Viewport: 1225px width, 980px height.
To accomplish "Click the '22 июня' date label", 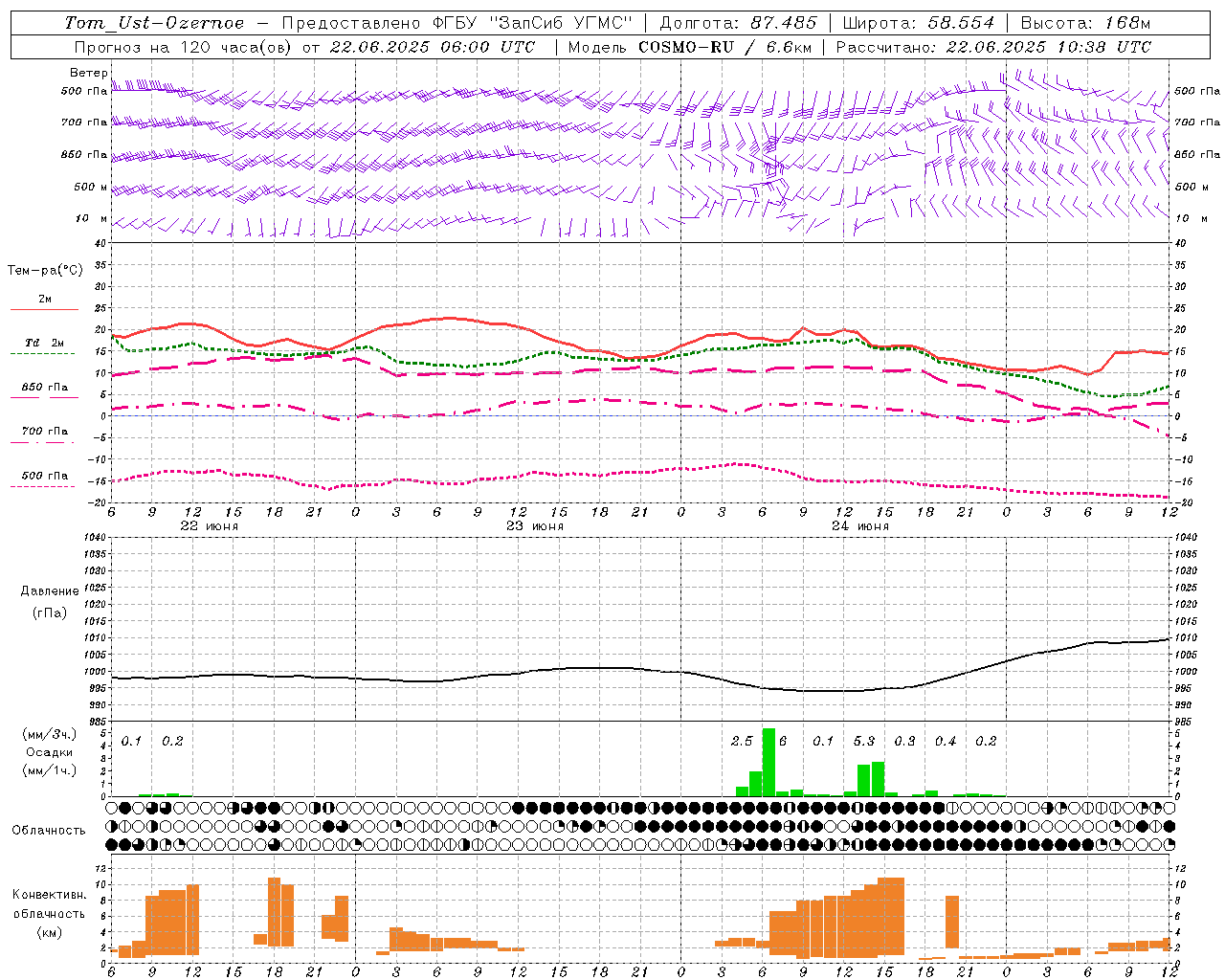I will coord(210,526).
